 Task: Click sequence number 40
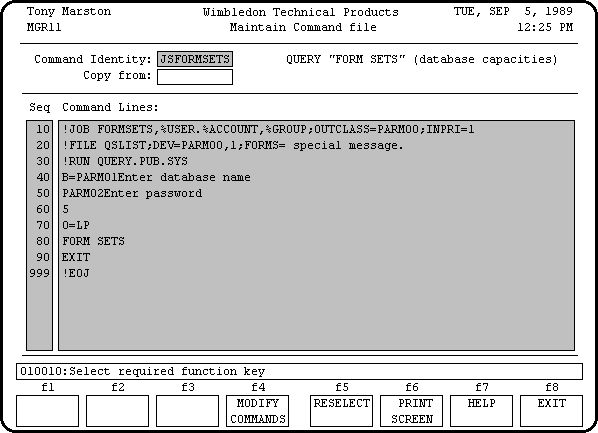43,177
